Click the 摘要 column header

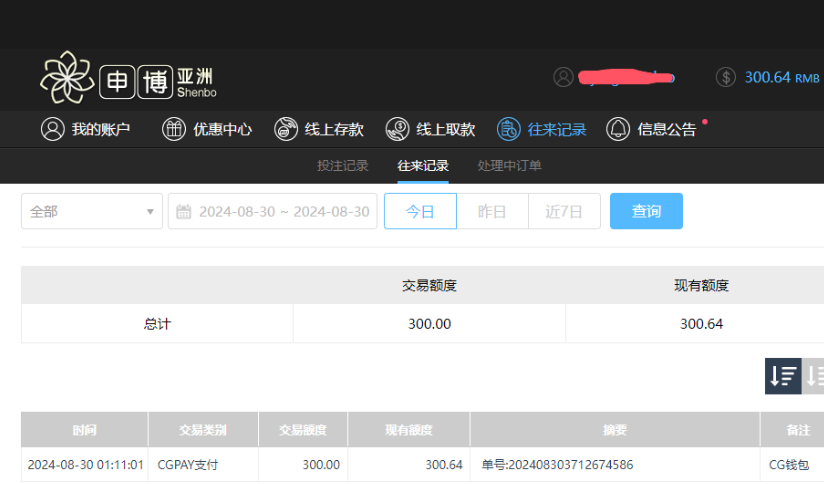[615, 430]
